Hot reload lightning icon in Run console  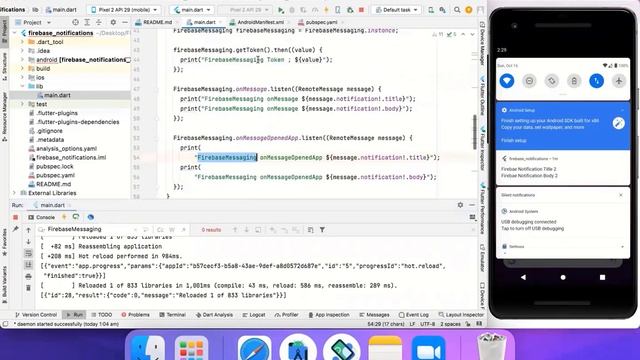[64, 217]
